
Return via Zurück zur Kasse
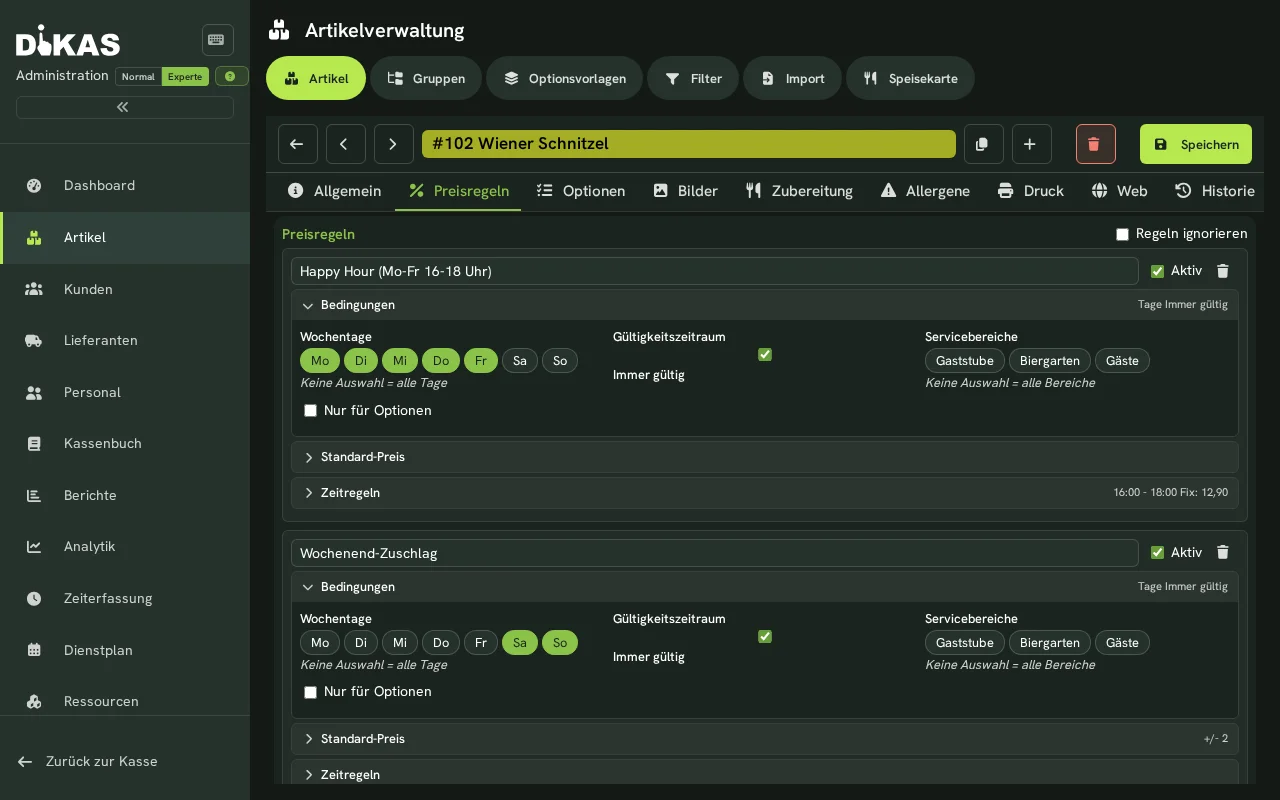[88, 761]
